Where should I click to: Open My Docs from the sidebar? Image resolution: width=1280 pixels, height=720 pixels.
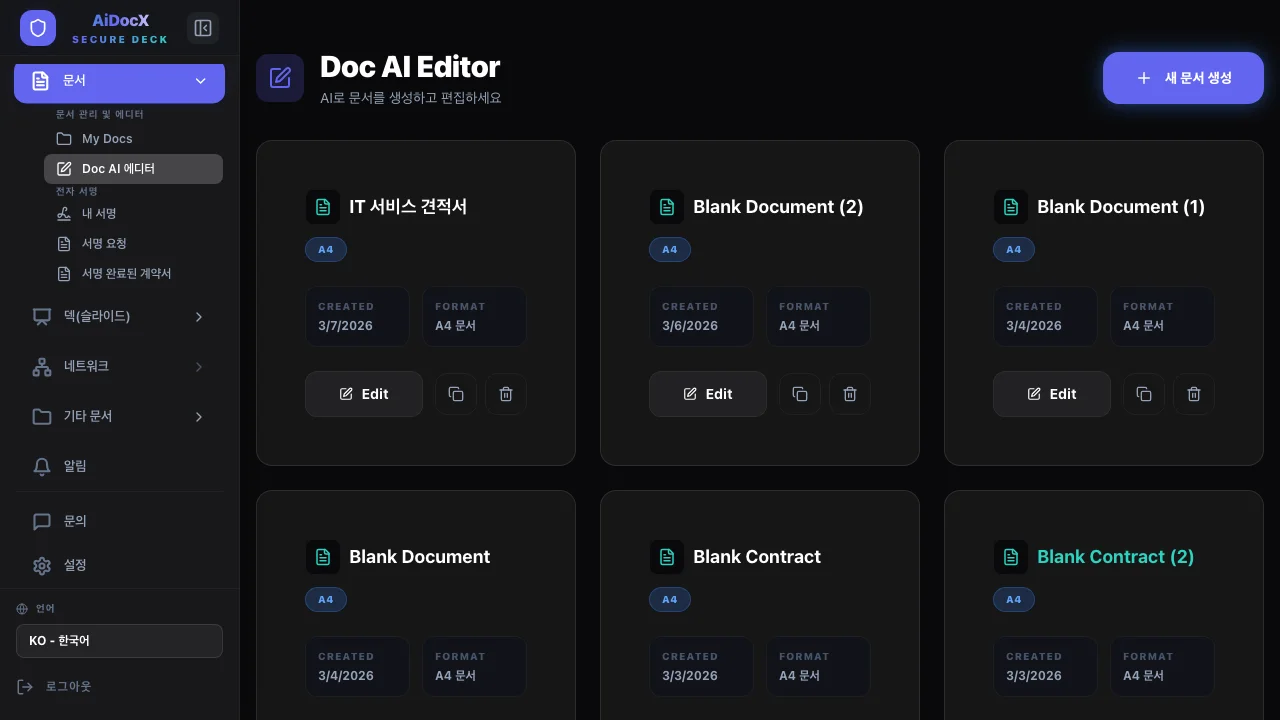click(107, 138)
